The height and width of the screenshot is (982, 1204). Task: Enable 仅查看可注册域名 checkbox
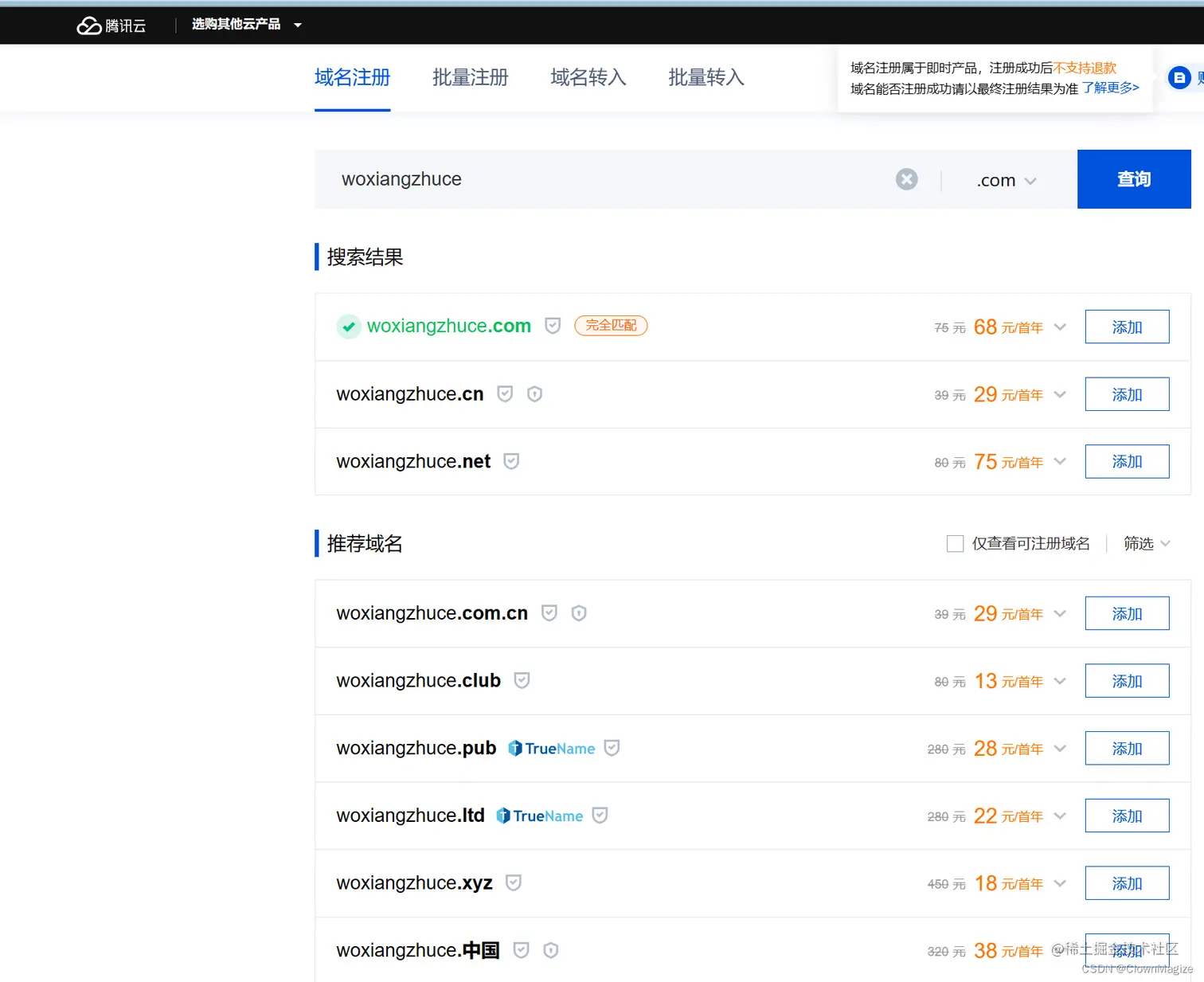955,543
